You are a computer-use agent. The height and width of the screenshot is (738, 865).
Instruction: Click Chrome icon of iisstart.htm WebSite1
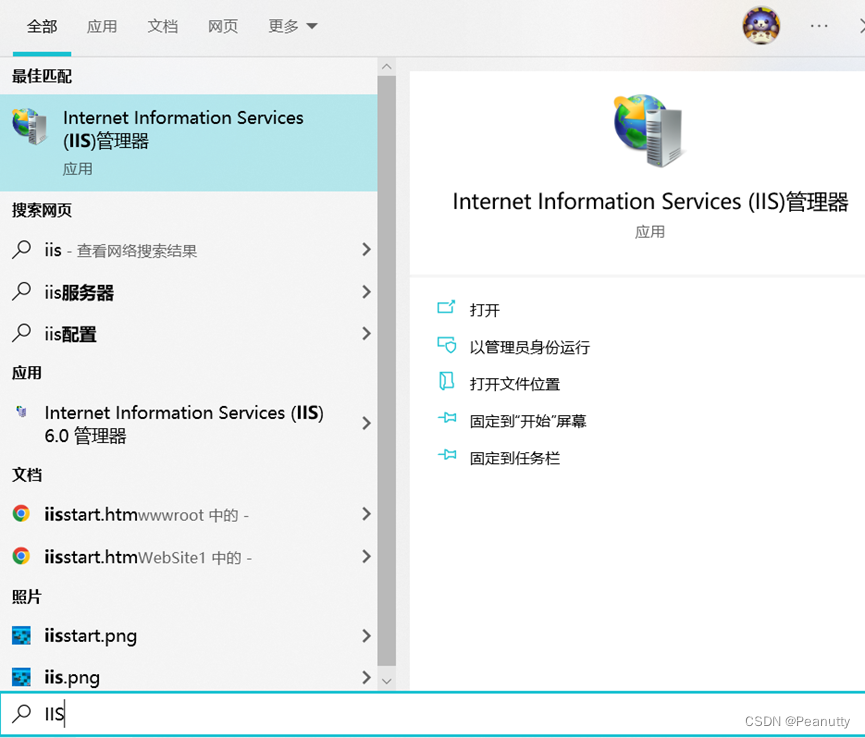pos(22,556)
